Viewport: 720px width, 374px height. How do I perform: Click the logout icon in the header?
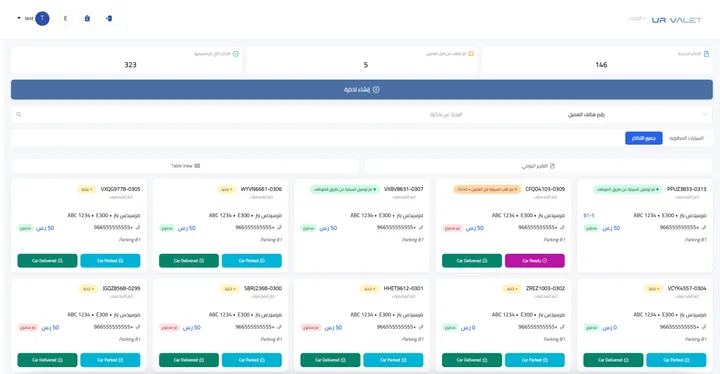109,18
